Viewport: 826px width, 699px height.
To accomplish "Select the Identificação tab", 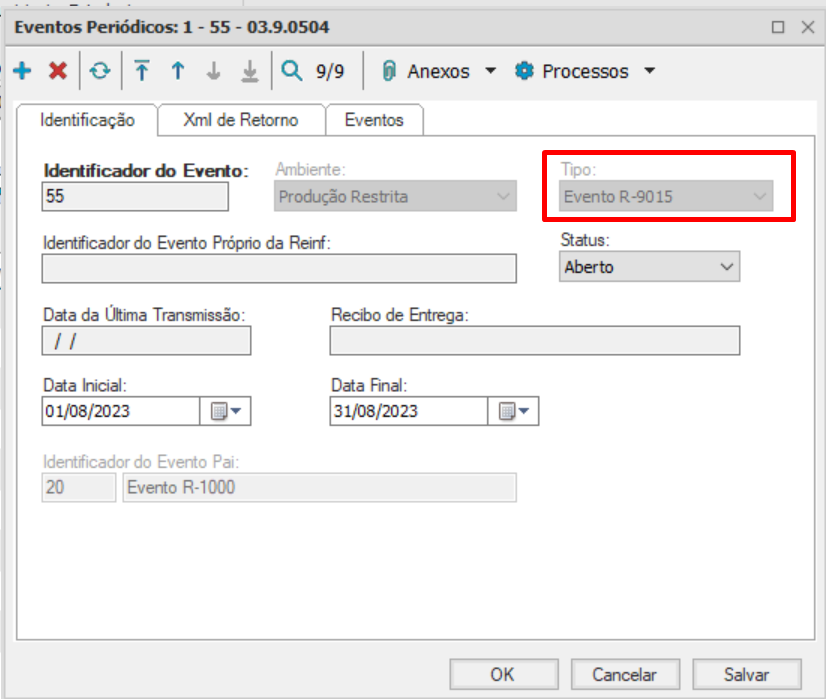I will tap(87, 120).
